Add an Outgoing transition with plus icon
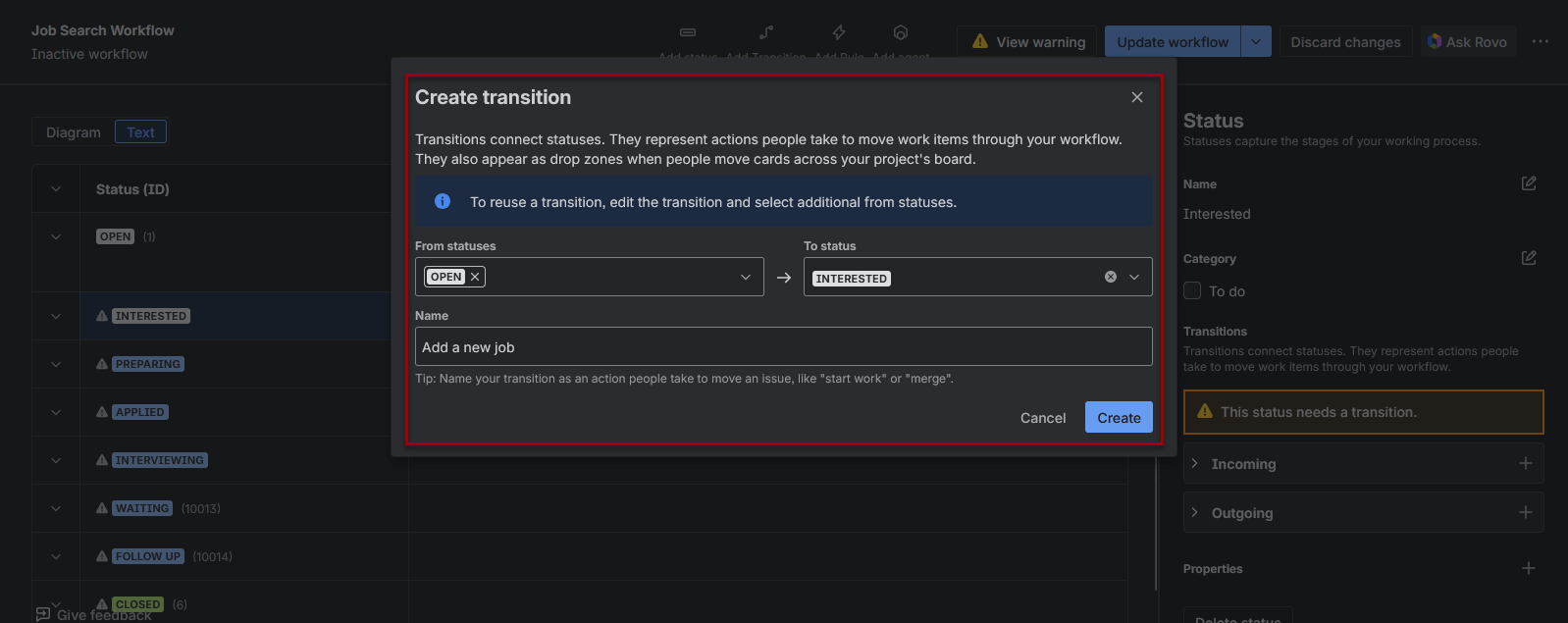 click(1526, 512)
